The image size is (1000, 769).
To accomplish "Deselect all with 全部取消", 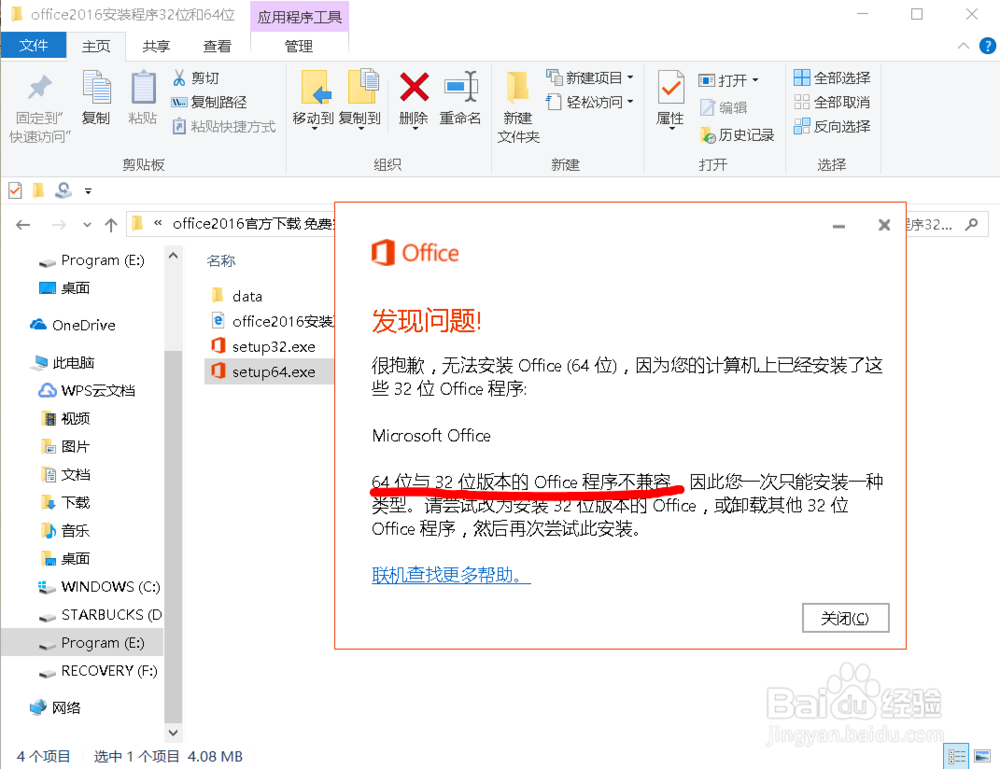I will point(832,102).
